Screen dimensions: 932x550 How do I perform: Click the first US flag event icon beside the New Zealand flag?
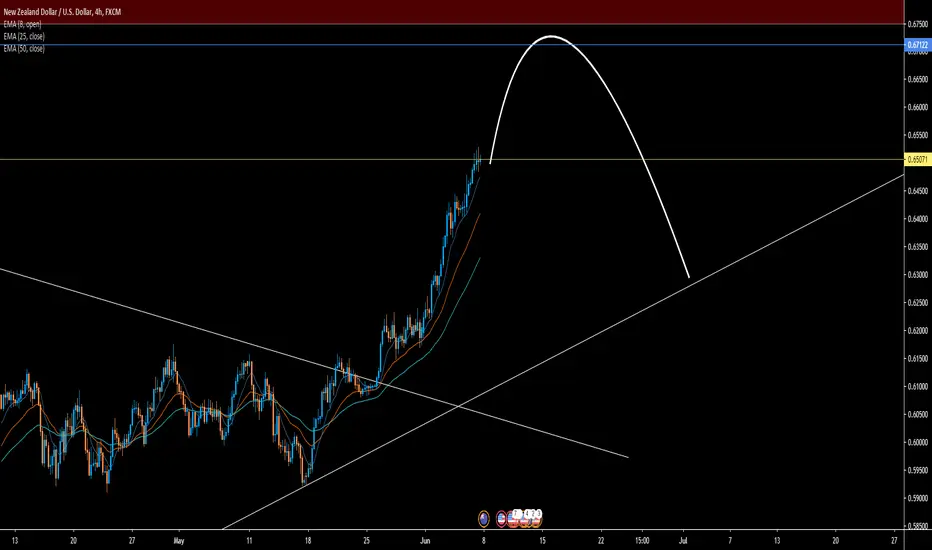[x=501, y=518]
